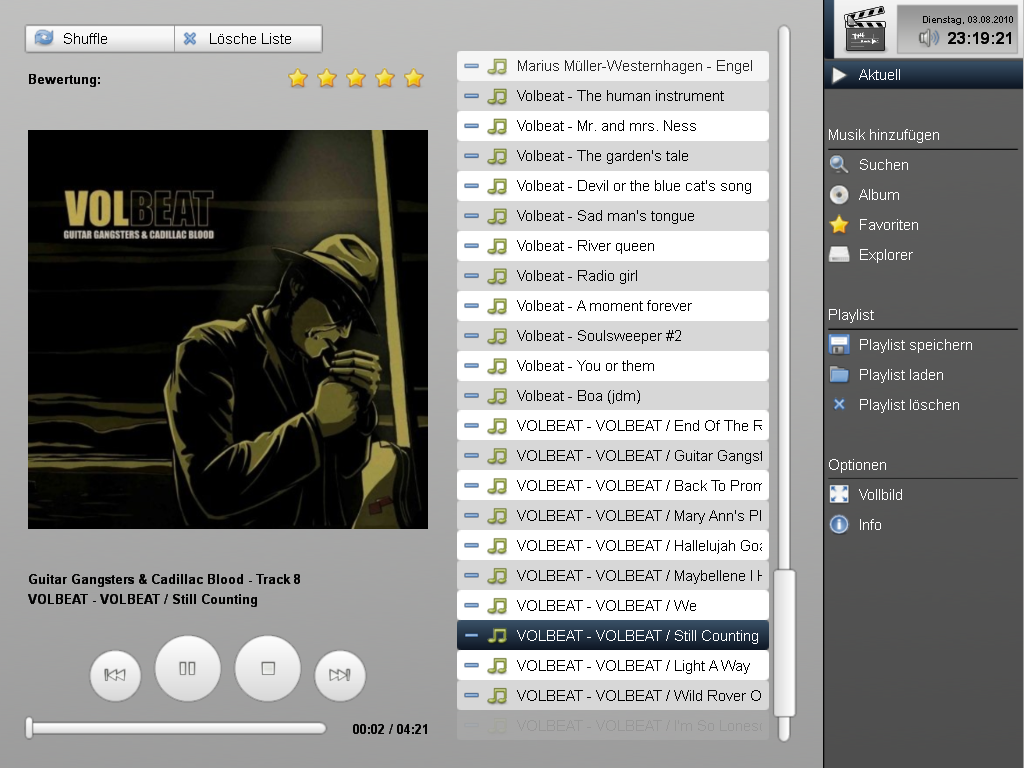Click the speaker volume icon
Image resolution: width=1024 pixels, height=768 pixels.
[929, 38]
